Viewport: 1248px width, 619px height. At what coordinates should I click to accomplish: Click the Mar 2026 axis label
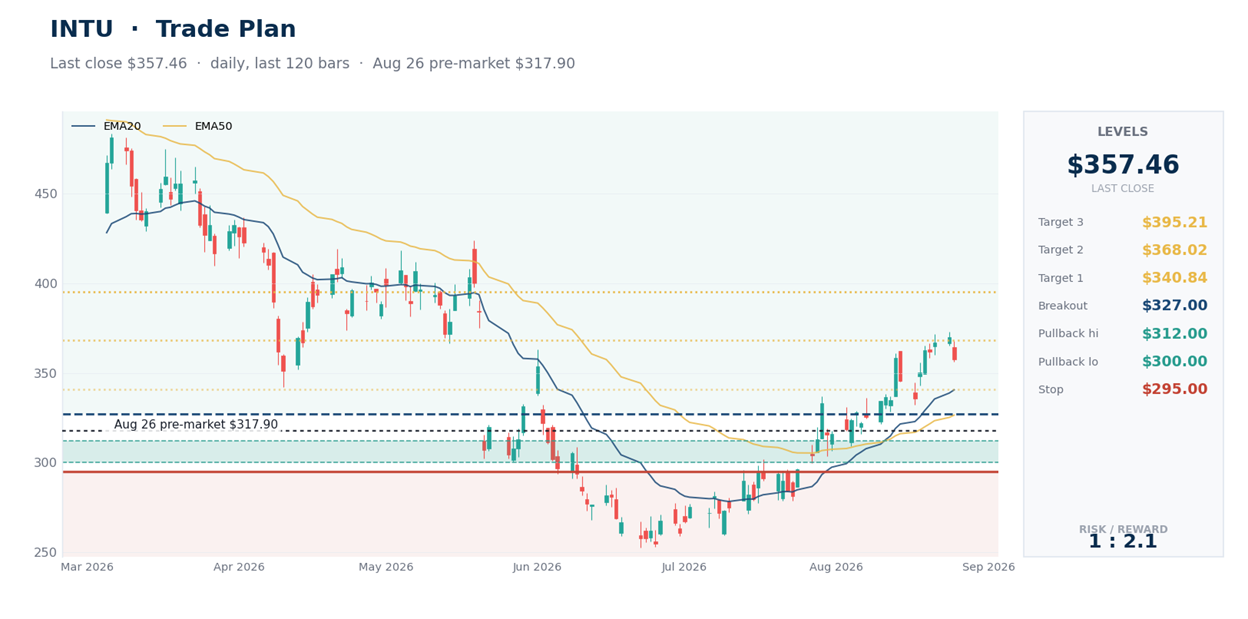coord(87,567)
